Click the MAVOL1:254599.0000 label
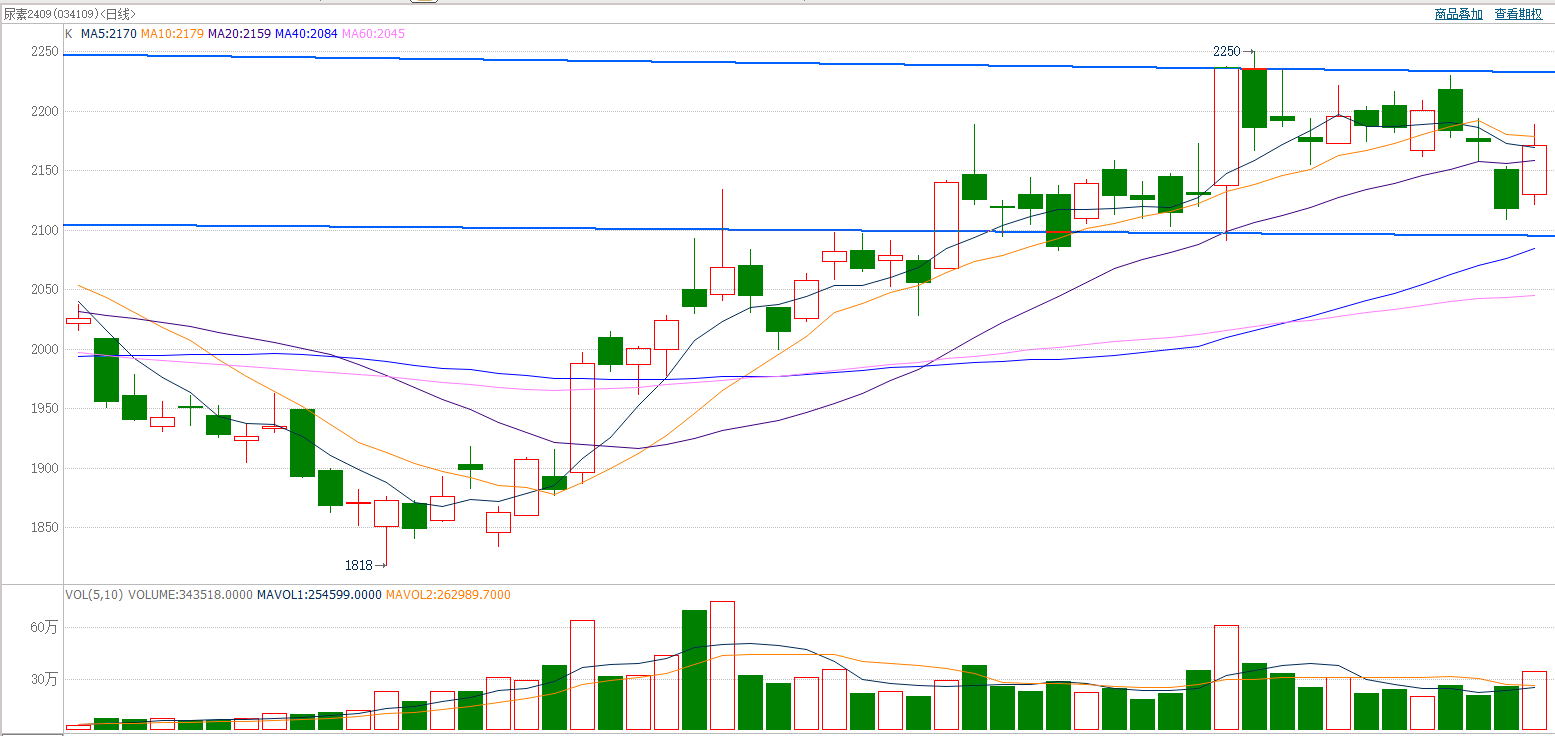 click(319, 595)
